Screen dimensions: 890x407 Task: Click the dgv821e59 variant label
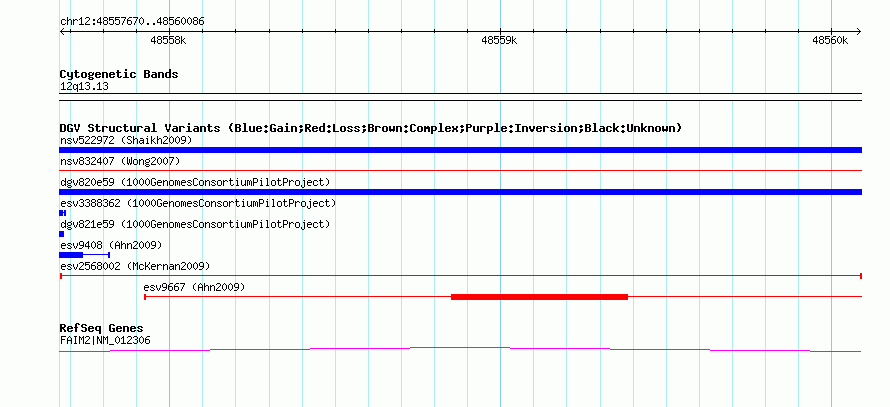(x=195, y=224)
